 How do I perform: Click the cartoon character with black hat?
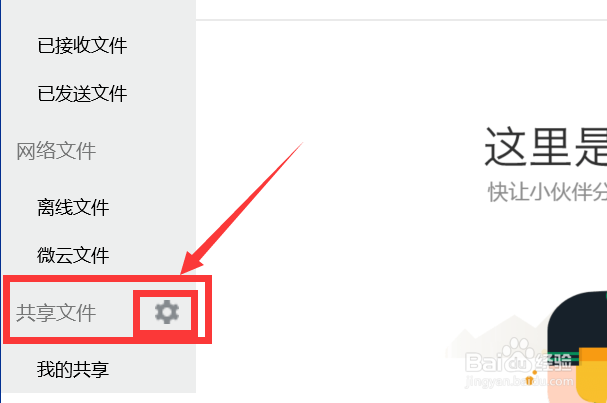click(577, 347)
